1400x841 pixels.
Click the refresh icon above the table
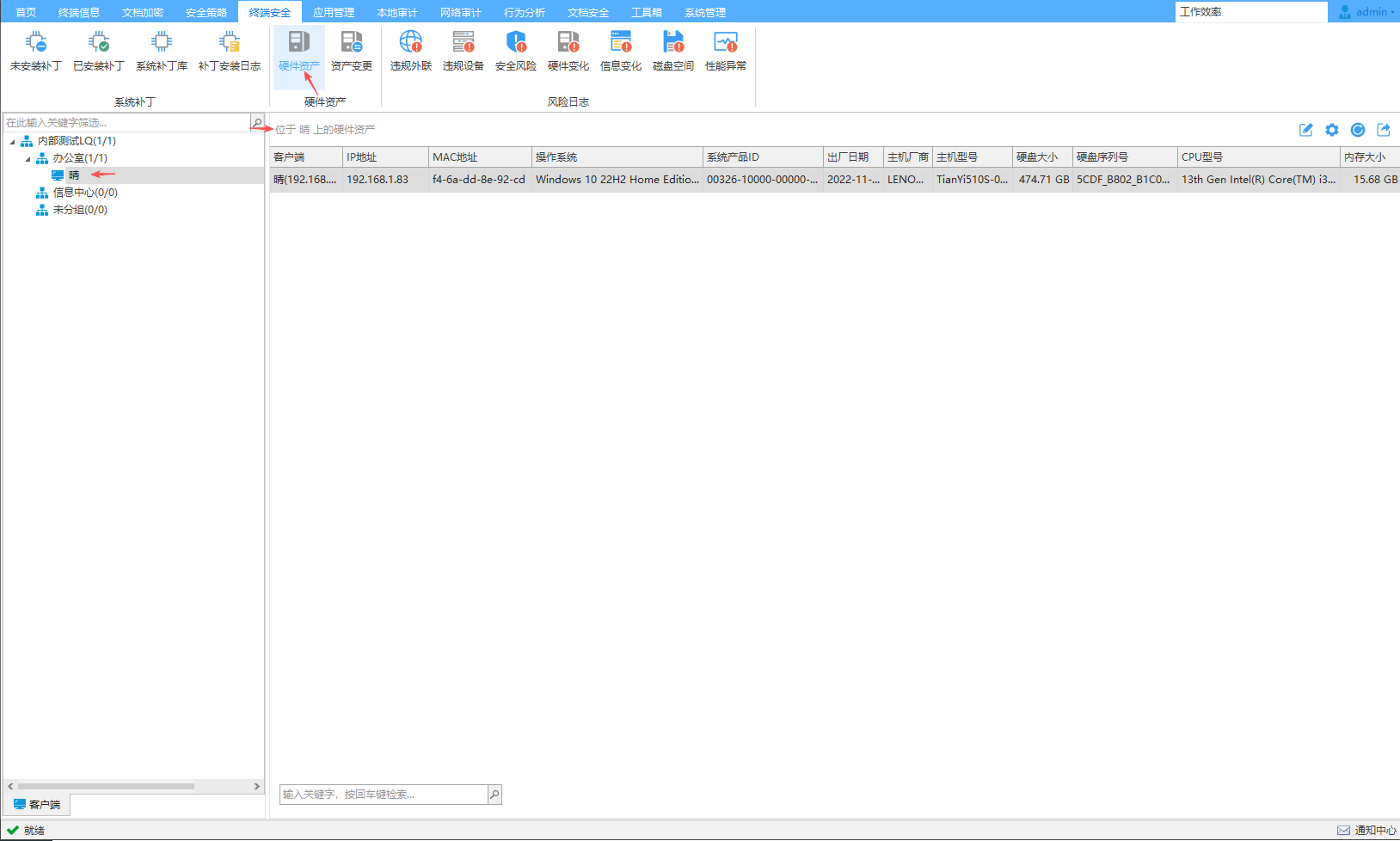[1358, 130]
